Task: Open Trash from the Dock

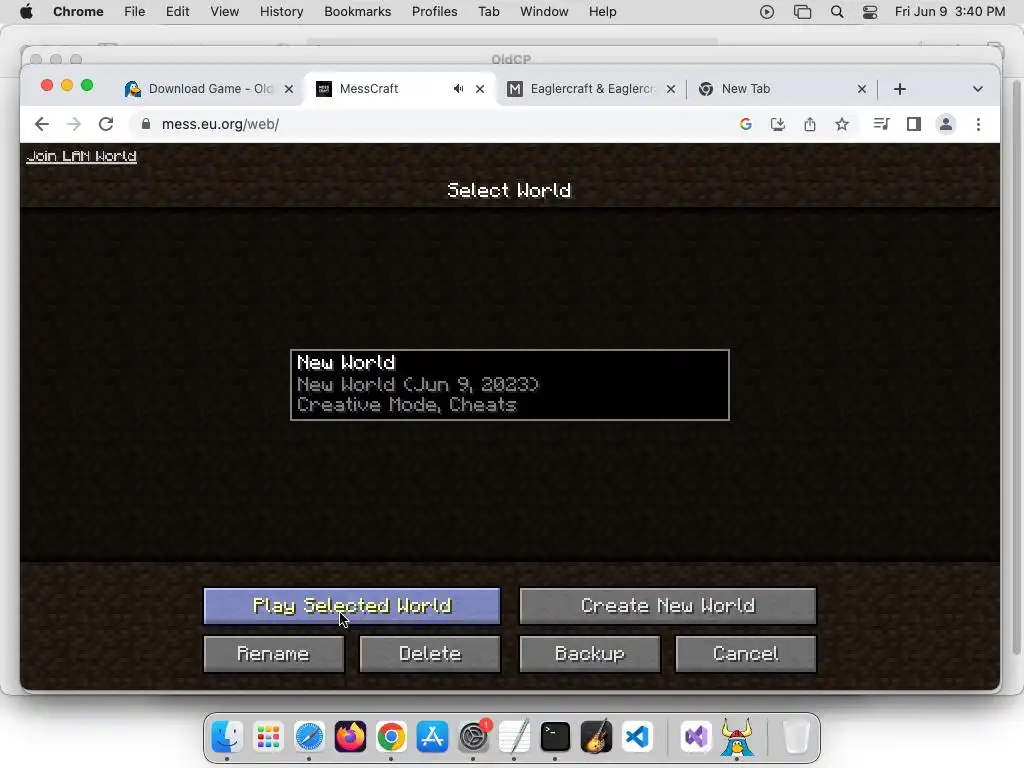Action: (796, 737)
